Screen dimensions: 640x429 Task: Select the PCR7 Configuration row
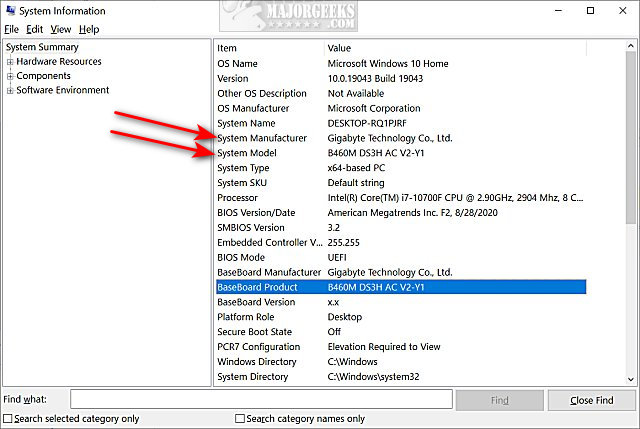tap(401, 347)
